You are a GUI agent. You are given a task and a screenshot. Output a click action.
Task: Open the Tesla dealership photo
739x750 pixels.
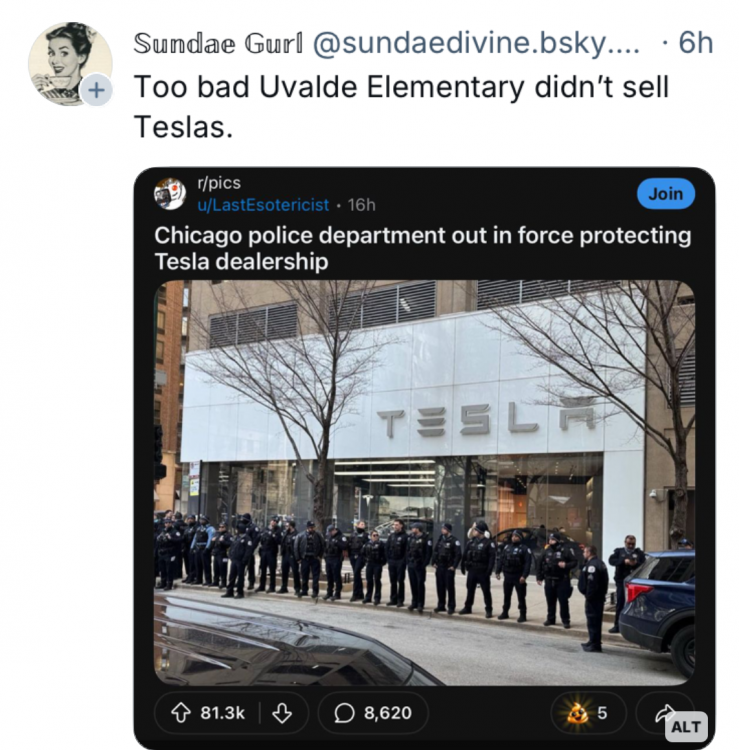(x=424, y=480)
